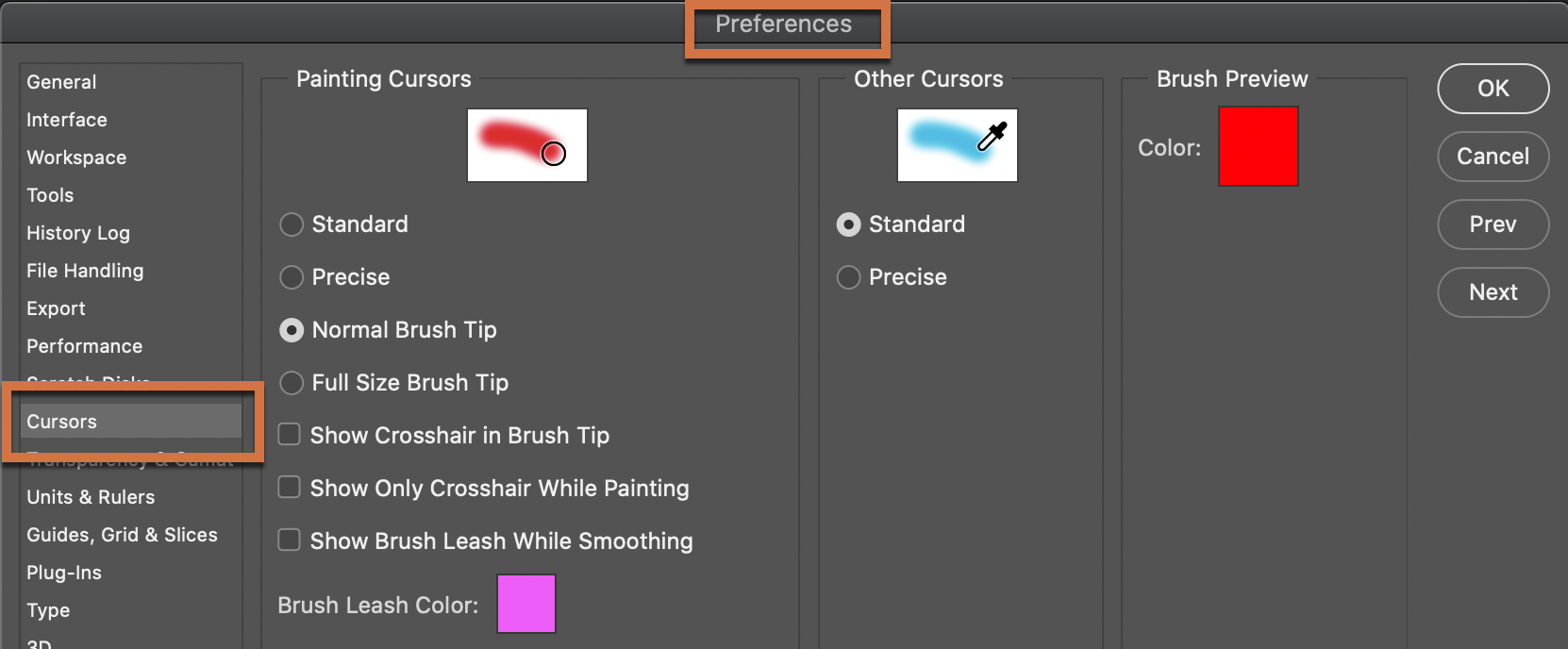The height and width of the screenshot is (649, 1568).
Task: Select Full Size Brush Tip option
Action: pyautogui.click(x=291, y=383)
